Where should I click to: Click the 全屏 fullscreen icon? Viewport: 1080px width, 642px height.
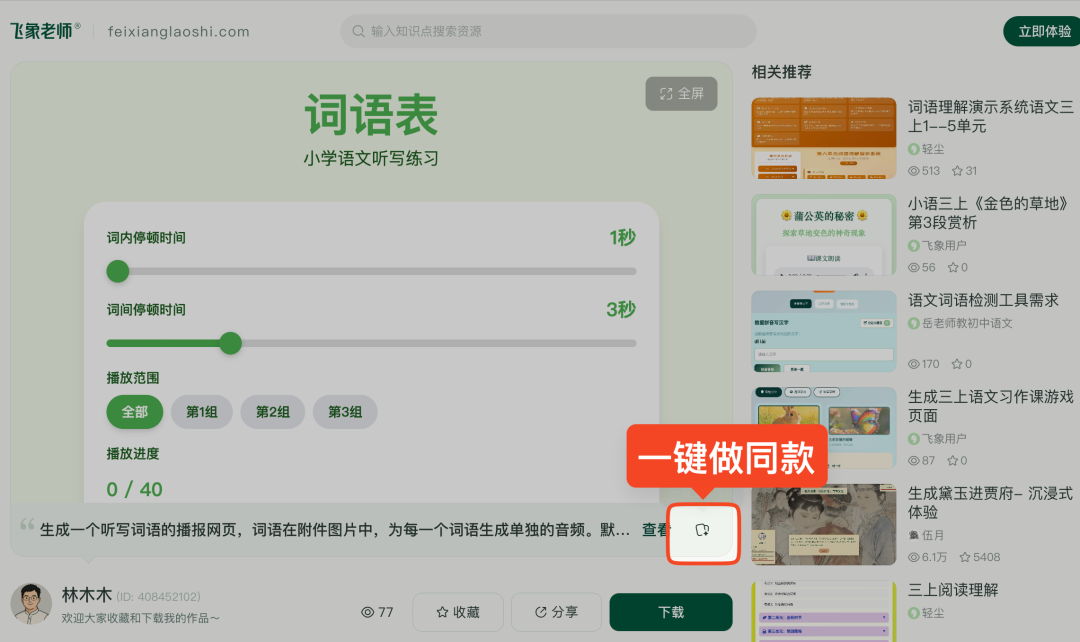pyautogui.click(x=666, y=94)
